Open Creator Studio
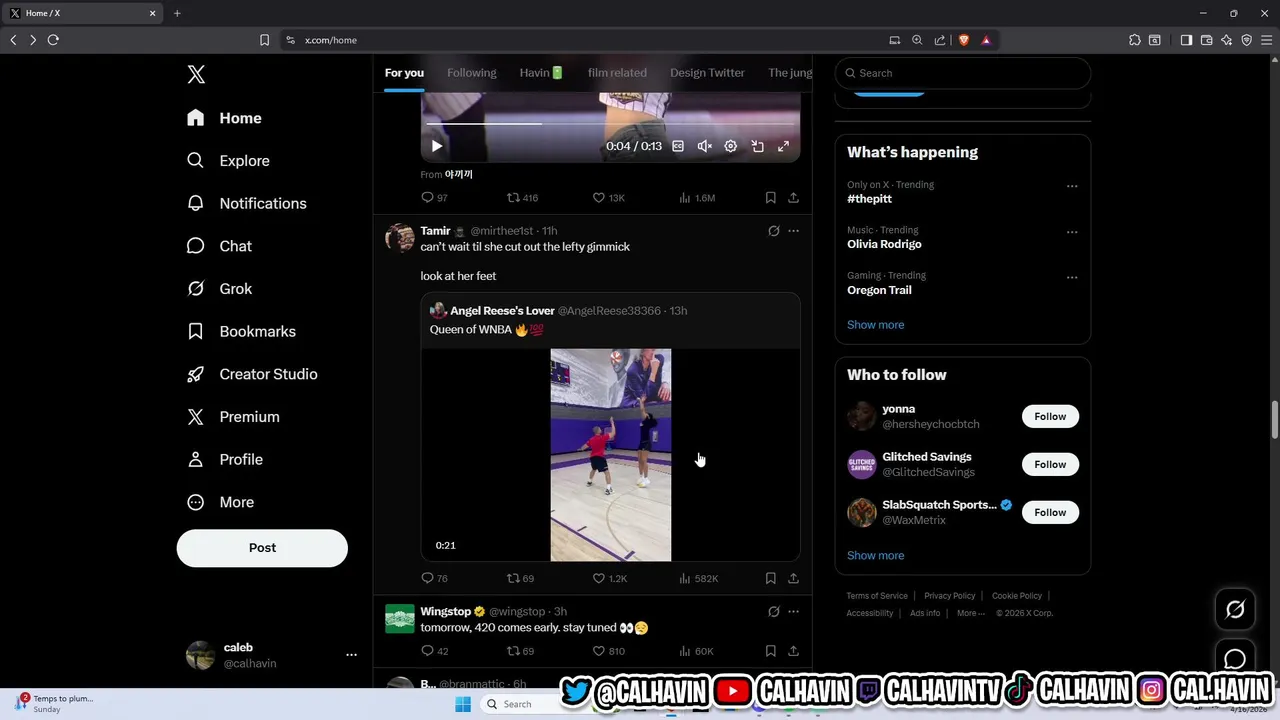The height and width of the screenshot is (720, 1280). 252,374
